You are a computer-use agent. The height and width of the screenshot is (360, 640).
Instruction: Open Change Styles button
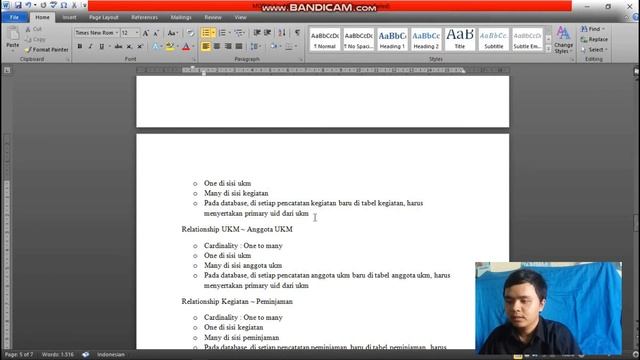563,40
